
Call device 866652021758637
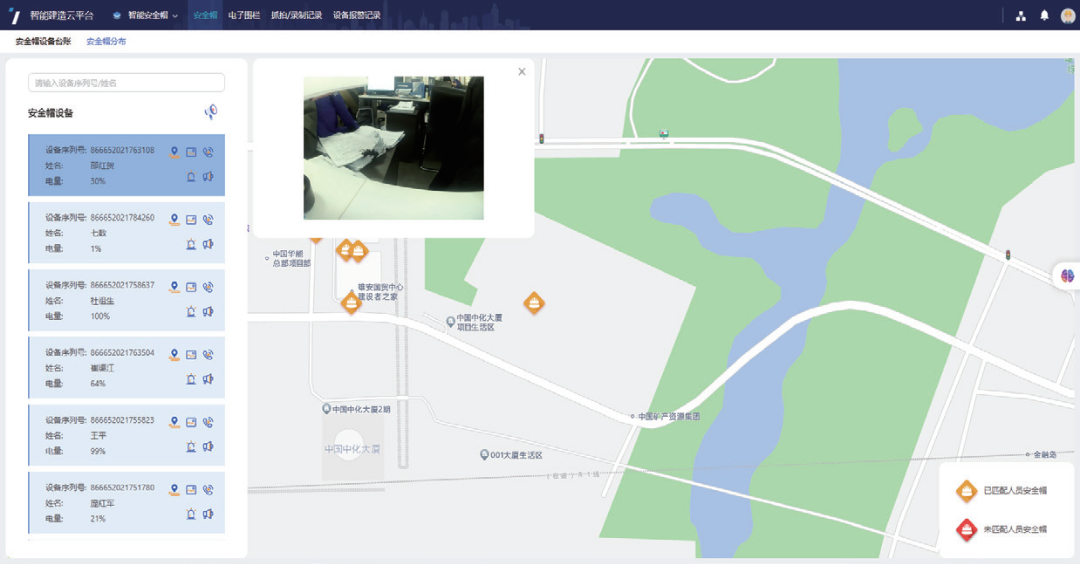[208, 287]
